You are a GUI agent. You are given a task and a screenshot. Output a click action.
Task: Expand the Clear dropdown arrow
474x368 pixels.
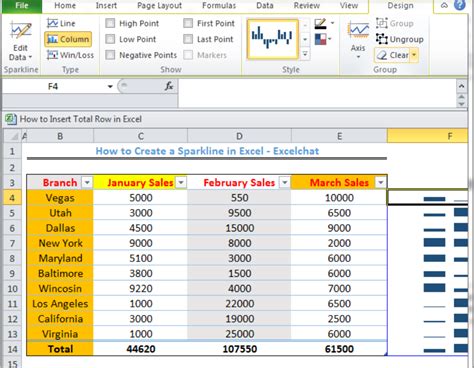point(414,55)
